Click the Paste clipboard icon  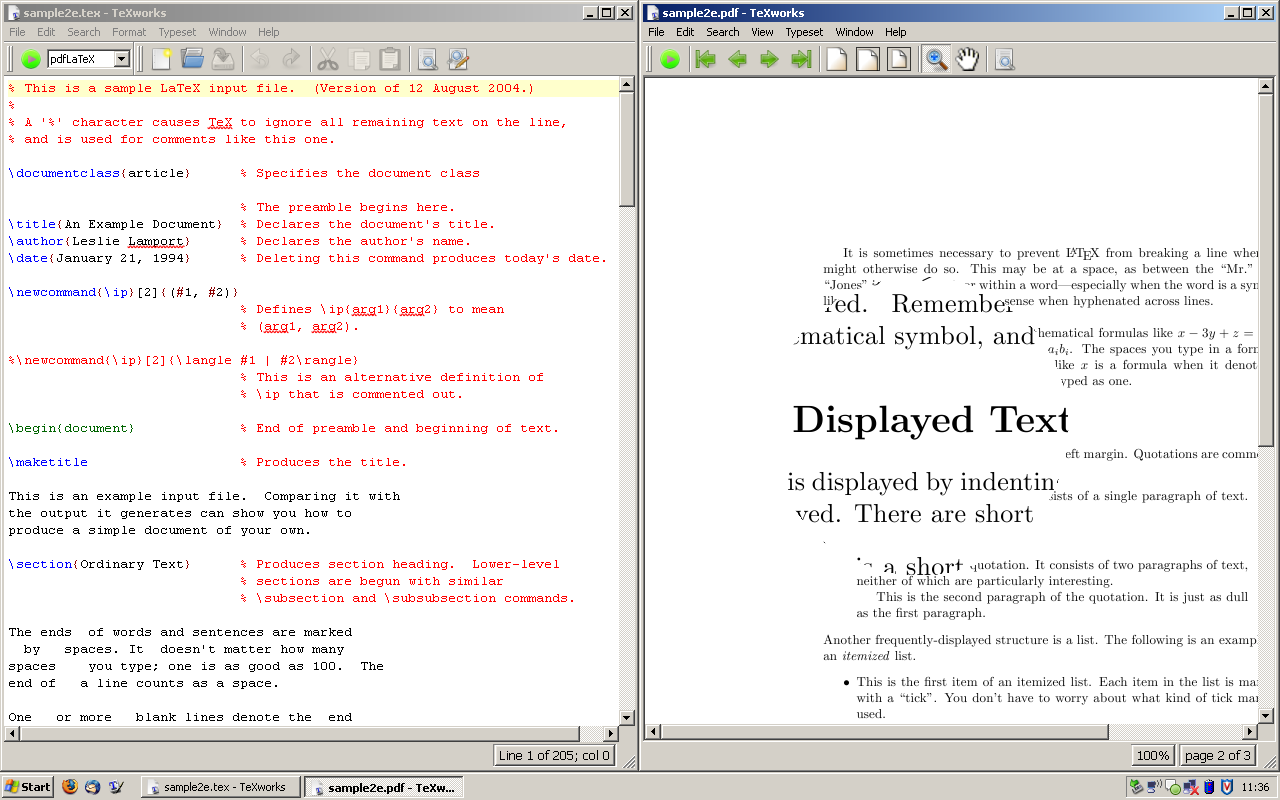[390, 59]
